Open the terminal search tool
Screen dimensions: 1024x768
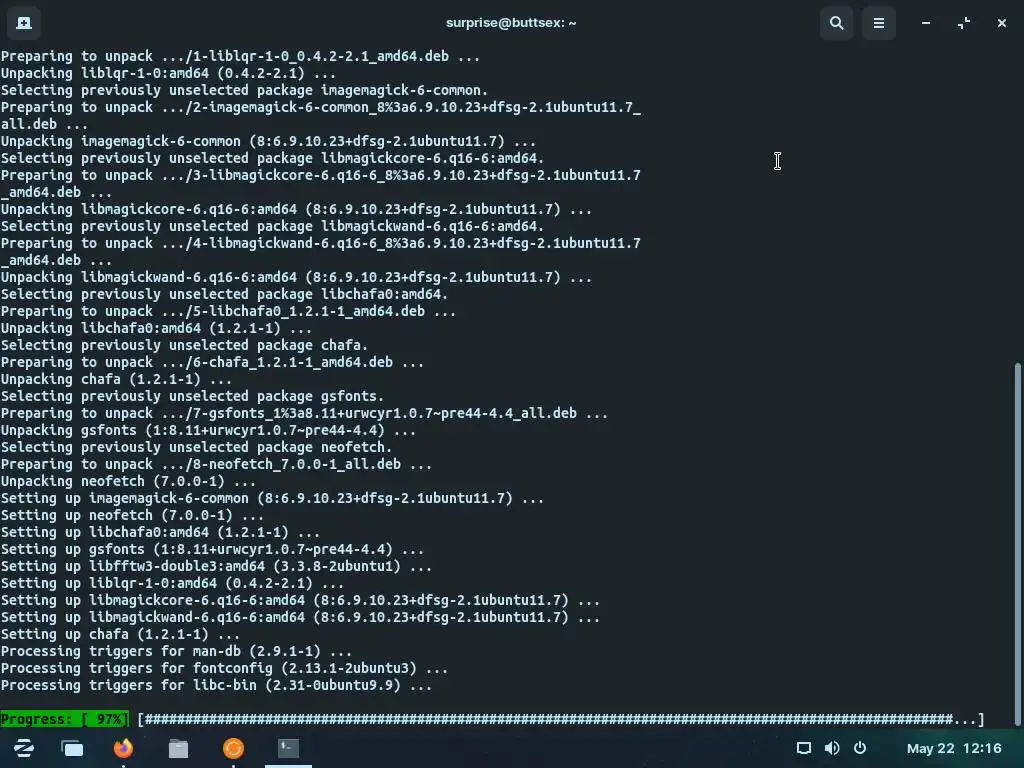point(837,23)
